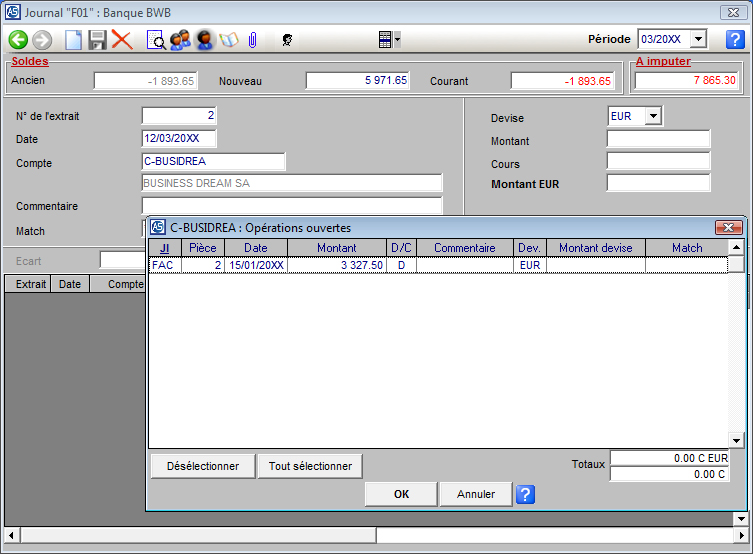Click the dialog's vertical scrollbar down arrow

coord(736,440)
